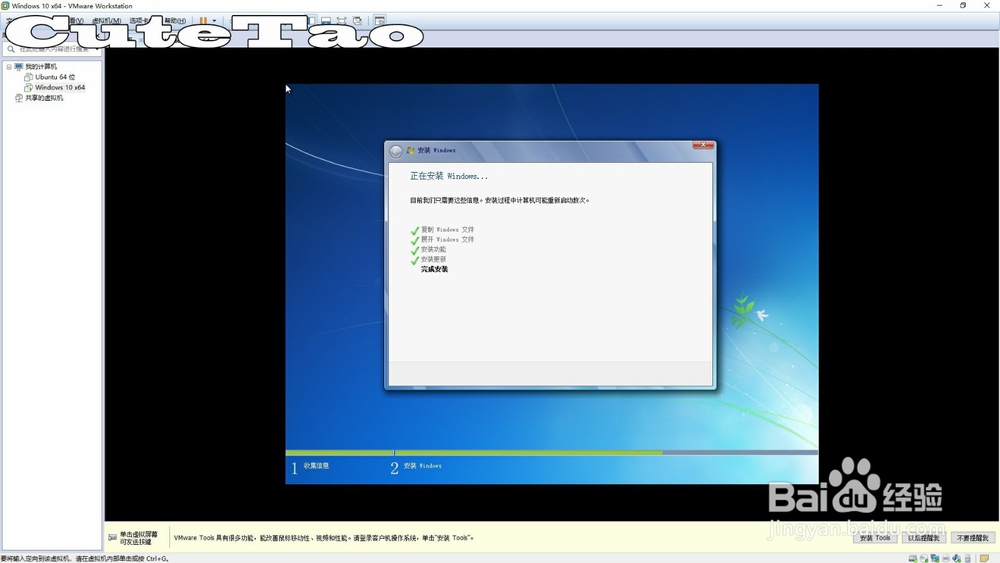Screen dimensions: 1000x563
Task: Restore down the VMware Workstation window
Action: [x=963, y=5]
